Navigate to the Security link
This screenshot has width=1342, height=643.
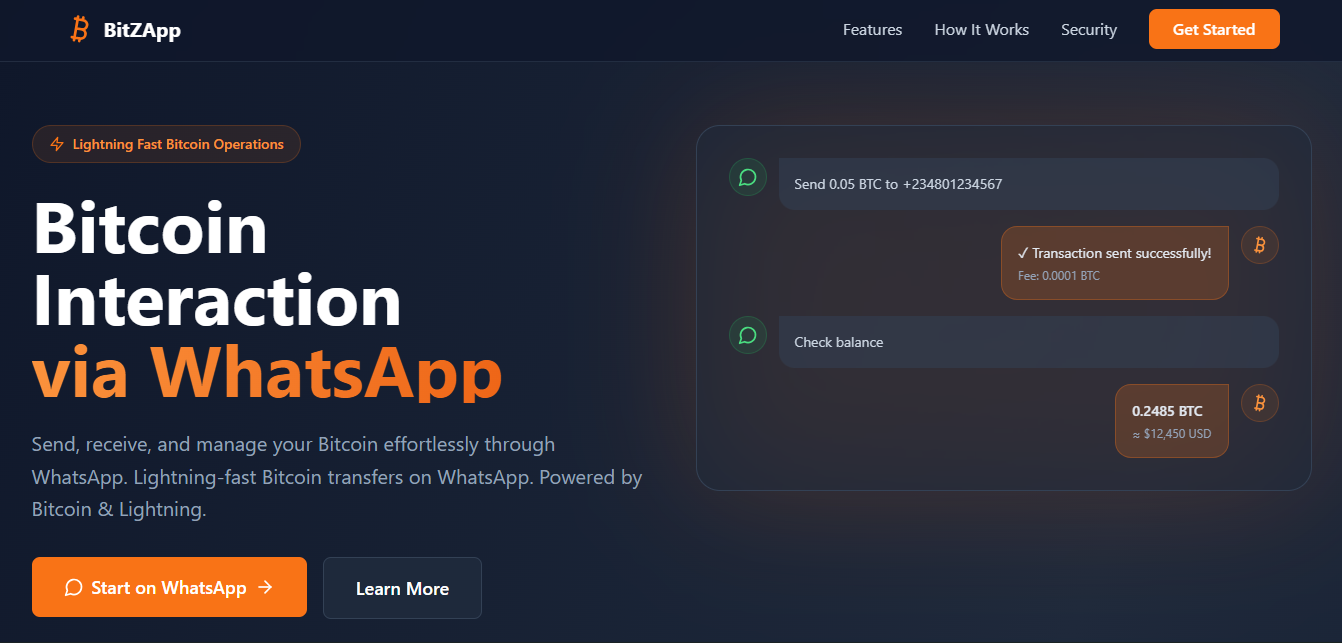click(x=1088, y=30)
